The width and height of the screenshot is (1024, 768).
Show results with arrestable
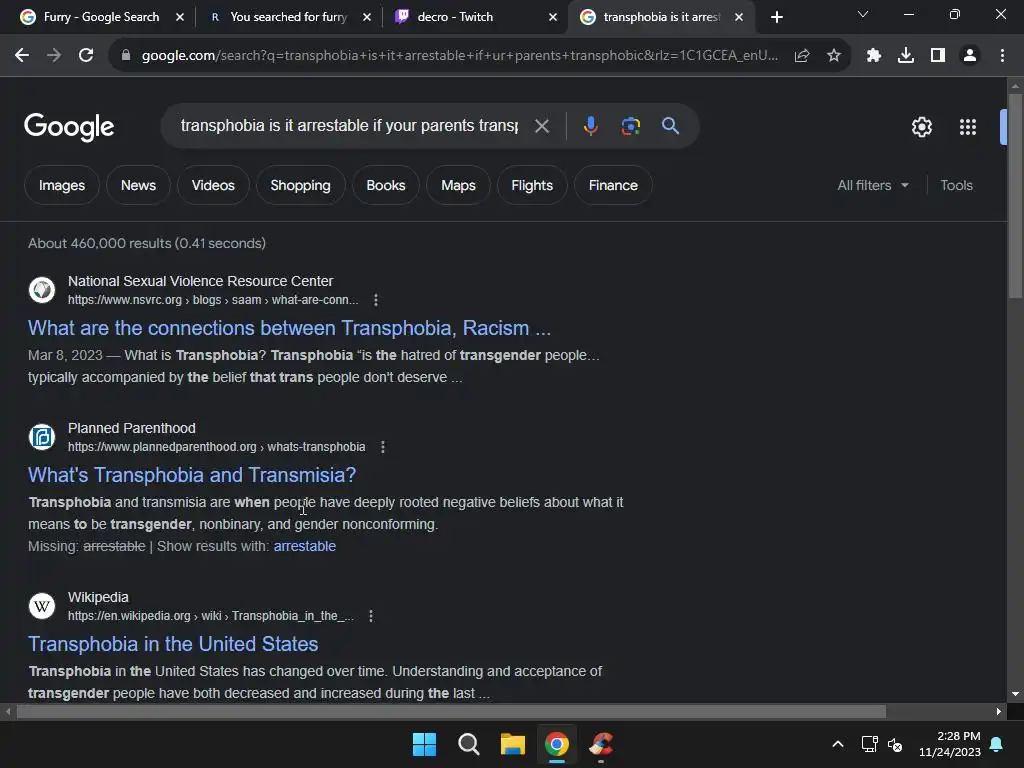pyautogui.click(x=305, y=546)
